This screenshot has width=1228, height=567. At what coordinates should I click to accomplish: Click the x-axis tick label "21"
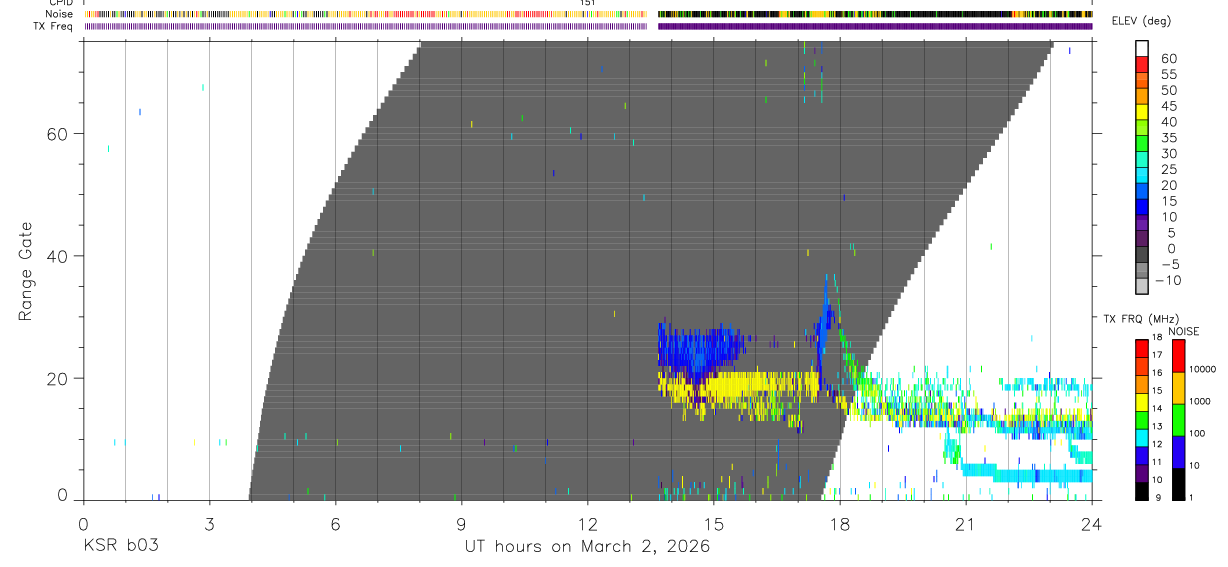click(x=966, y=523)
